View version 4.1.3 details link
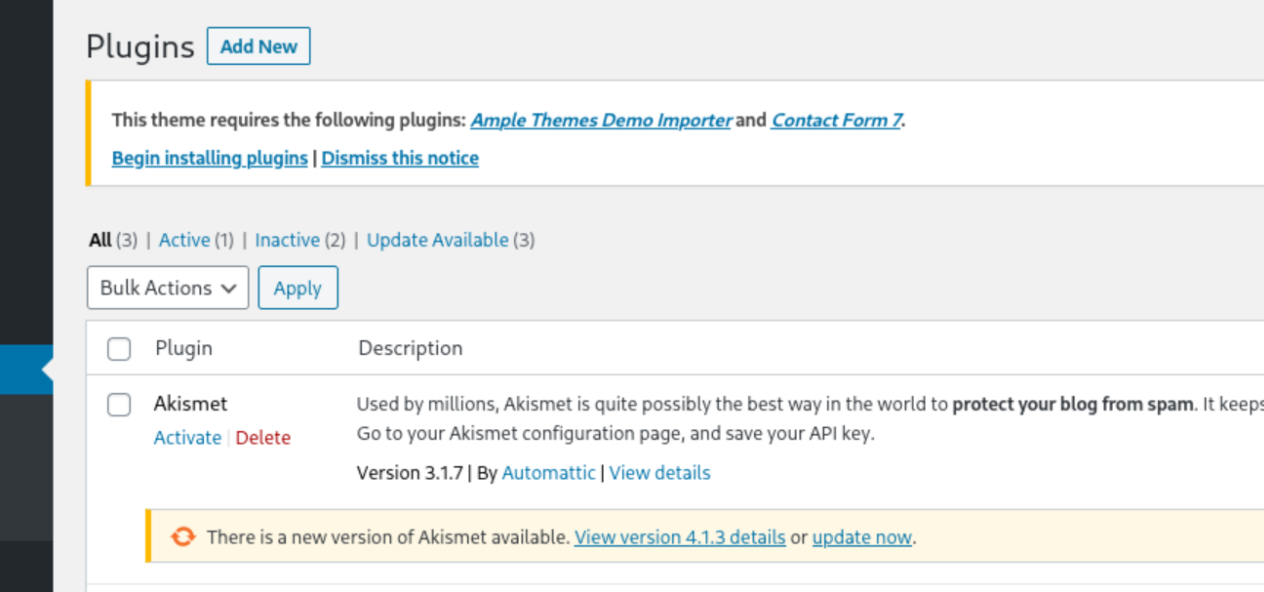Viewport: 1264px width, 592px height. click(x=680, y=537)
